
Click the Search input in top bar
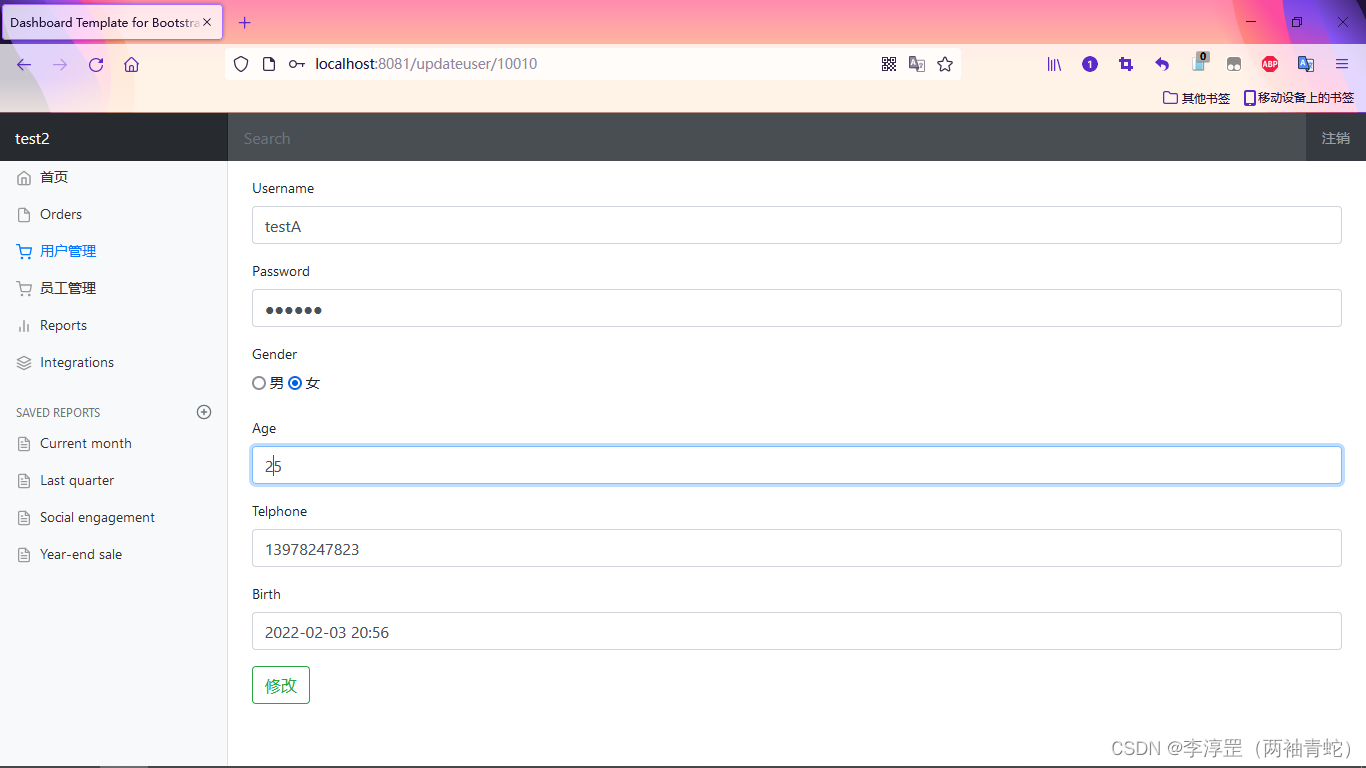pos(767,138)
